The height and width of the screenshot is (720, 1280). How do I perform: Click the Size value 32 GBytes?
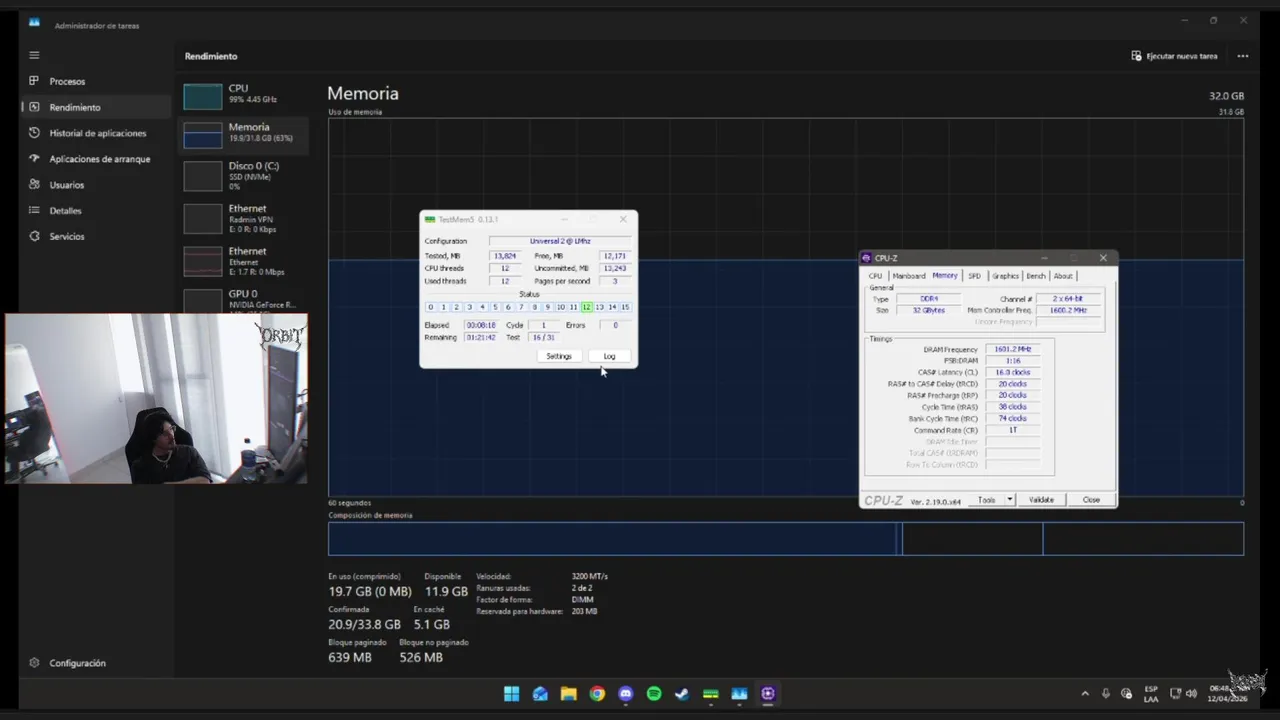click(929, 310)
